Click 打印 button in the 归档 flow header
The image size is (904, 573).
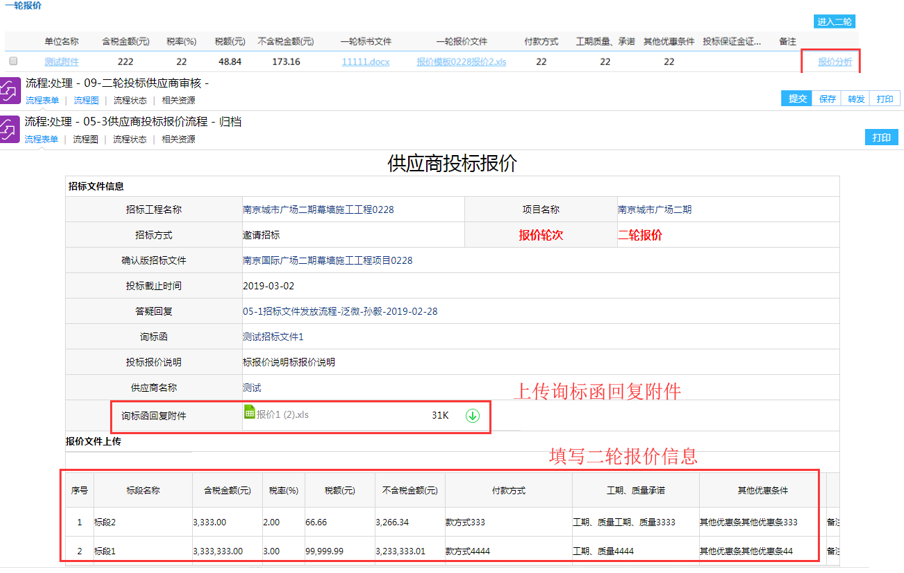881,138
